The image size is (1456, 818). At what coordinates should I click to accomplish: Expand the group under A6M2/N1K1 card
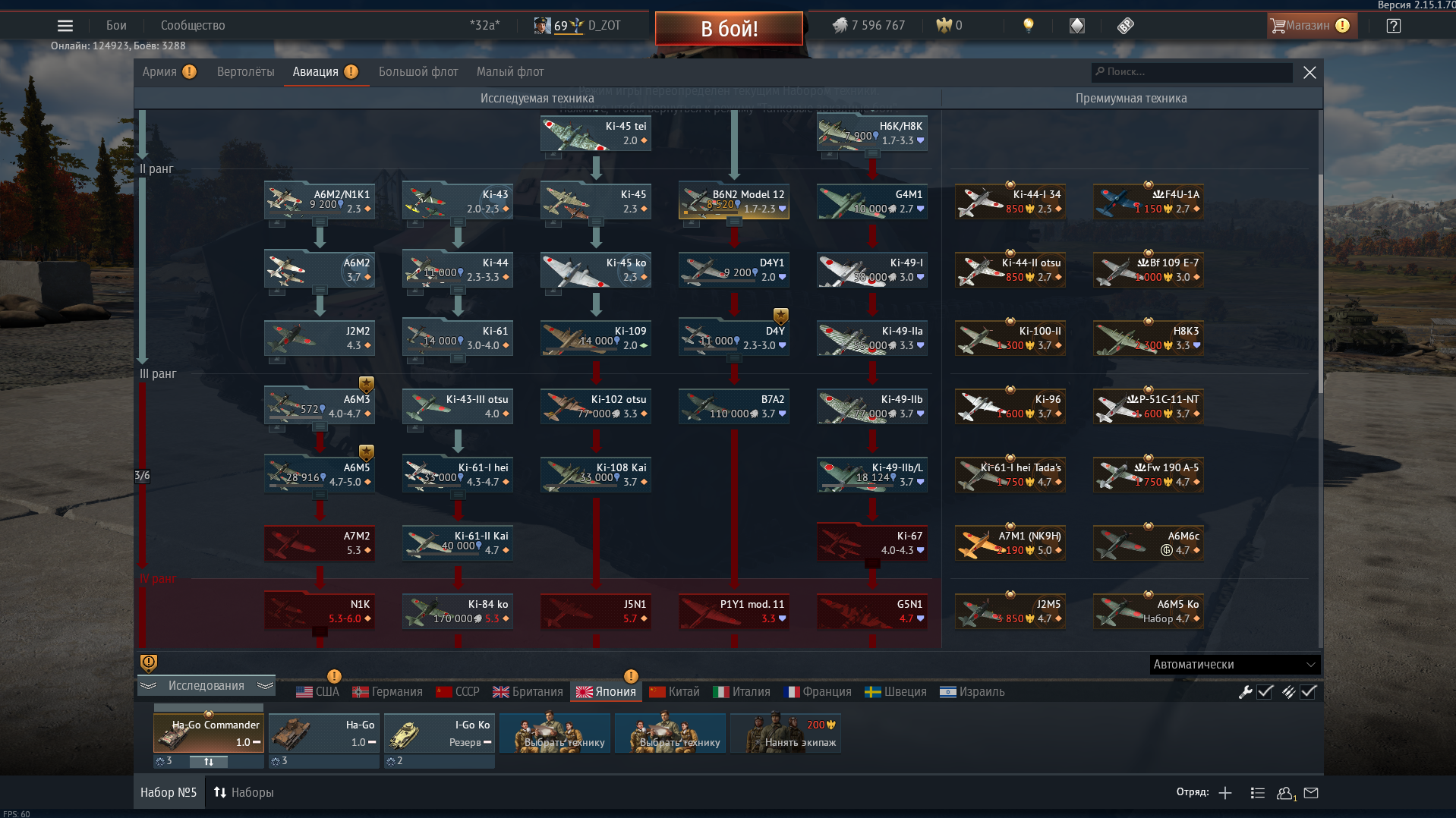pos(320,222)
